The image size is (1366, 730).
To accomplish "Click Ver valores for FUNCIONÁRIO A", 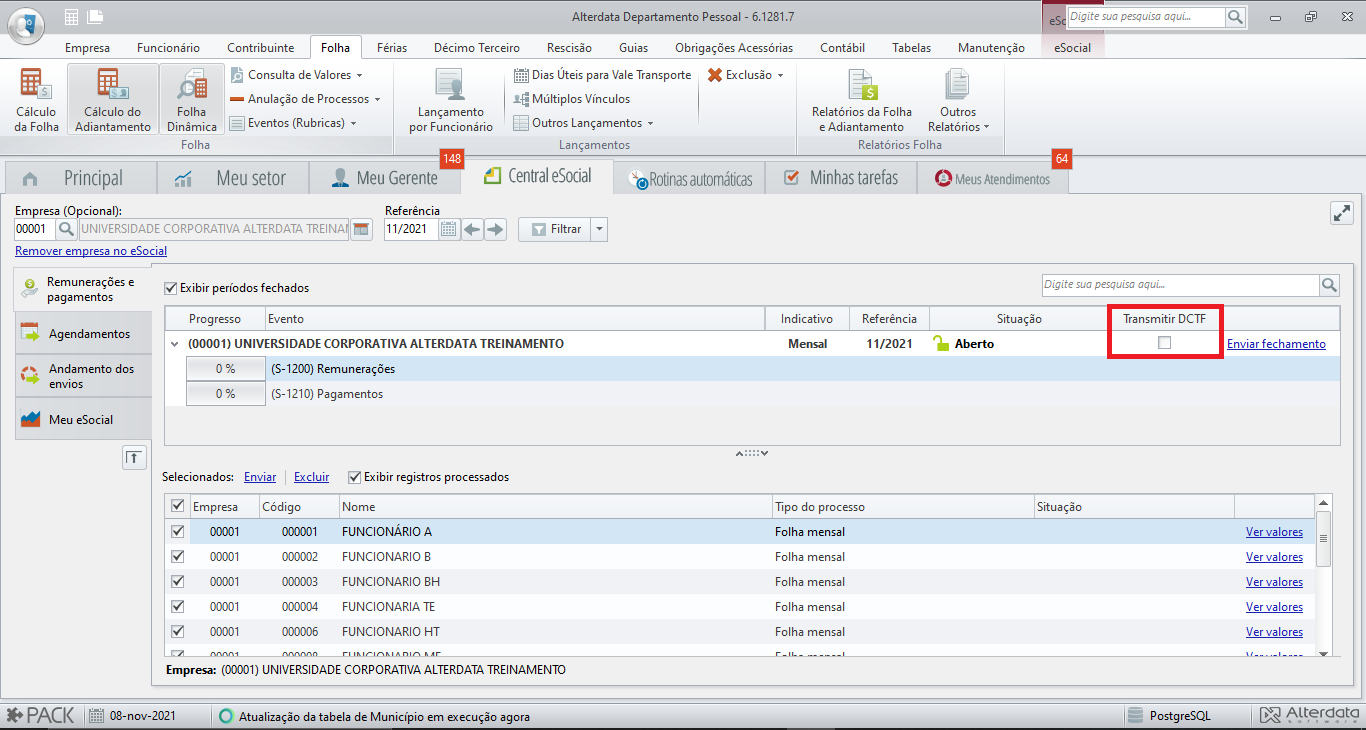I will tap(1274, 532).
